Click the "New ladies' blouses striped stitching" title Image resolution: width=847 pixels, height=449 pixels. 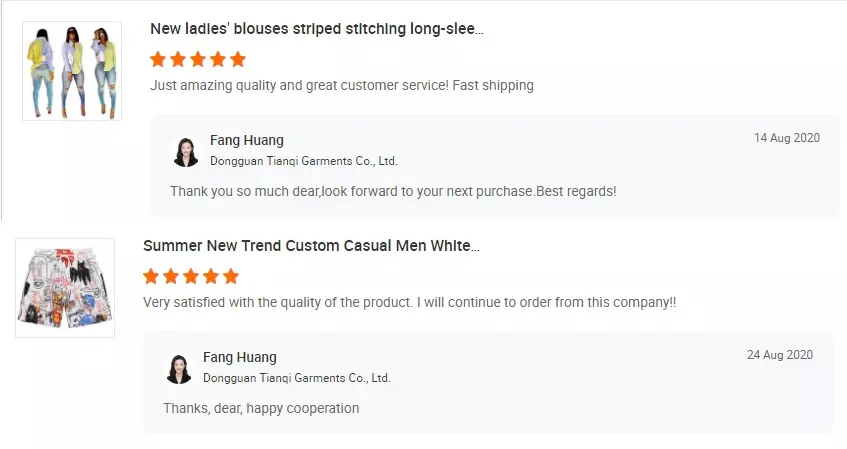pos(317,29)
